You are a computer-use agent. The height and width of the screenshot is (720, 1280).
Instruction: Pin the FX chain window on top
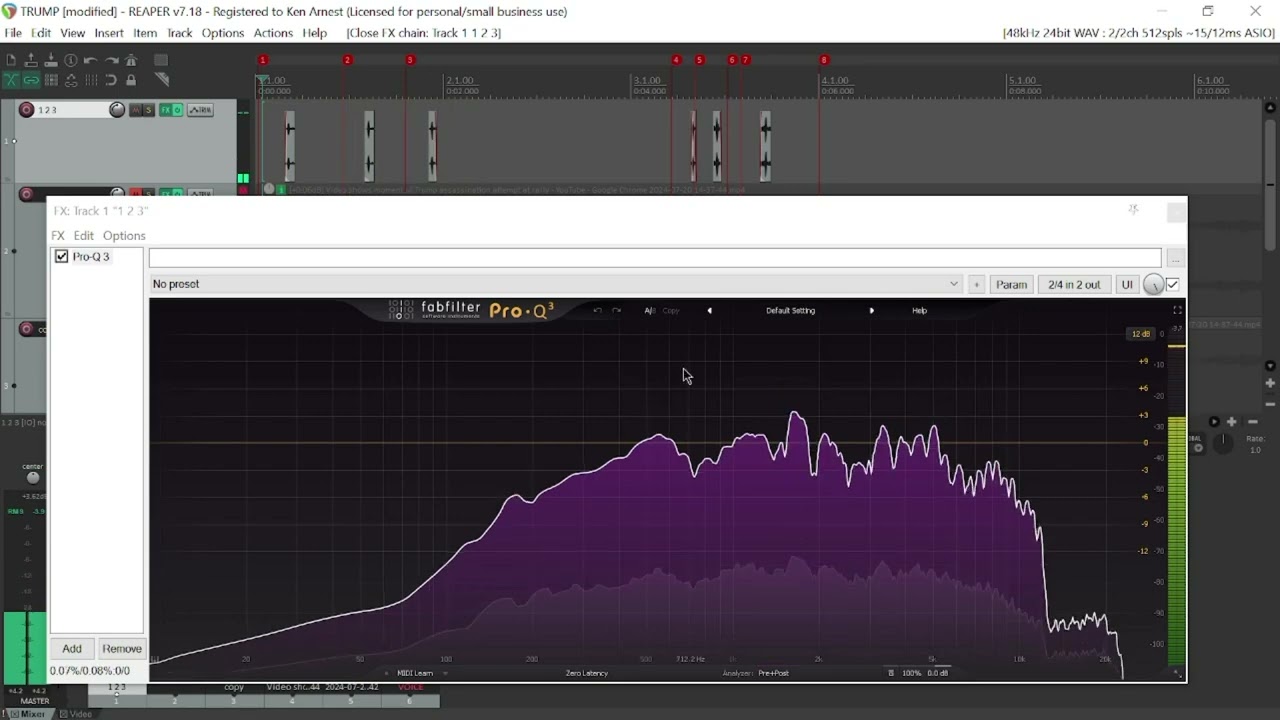tap(1133, 211)
